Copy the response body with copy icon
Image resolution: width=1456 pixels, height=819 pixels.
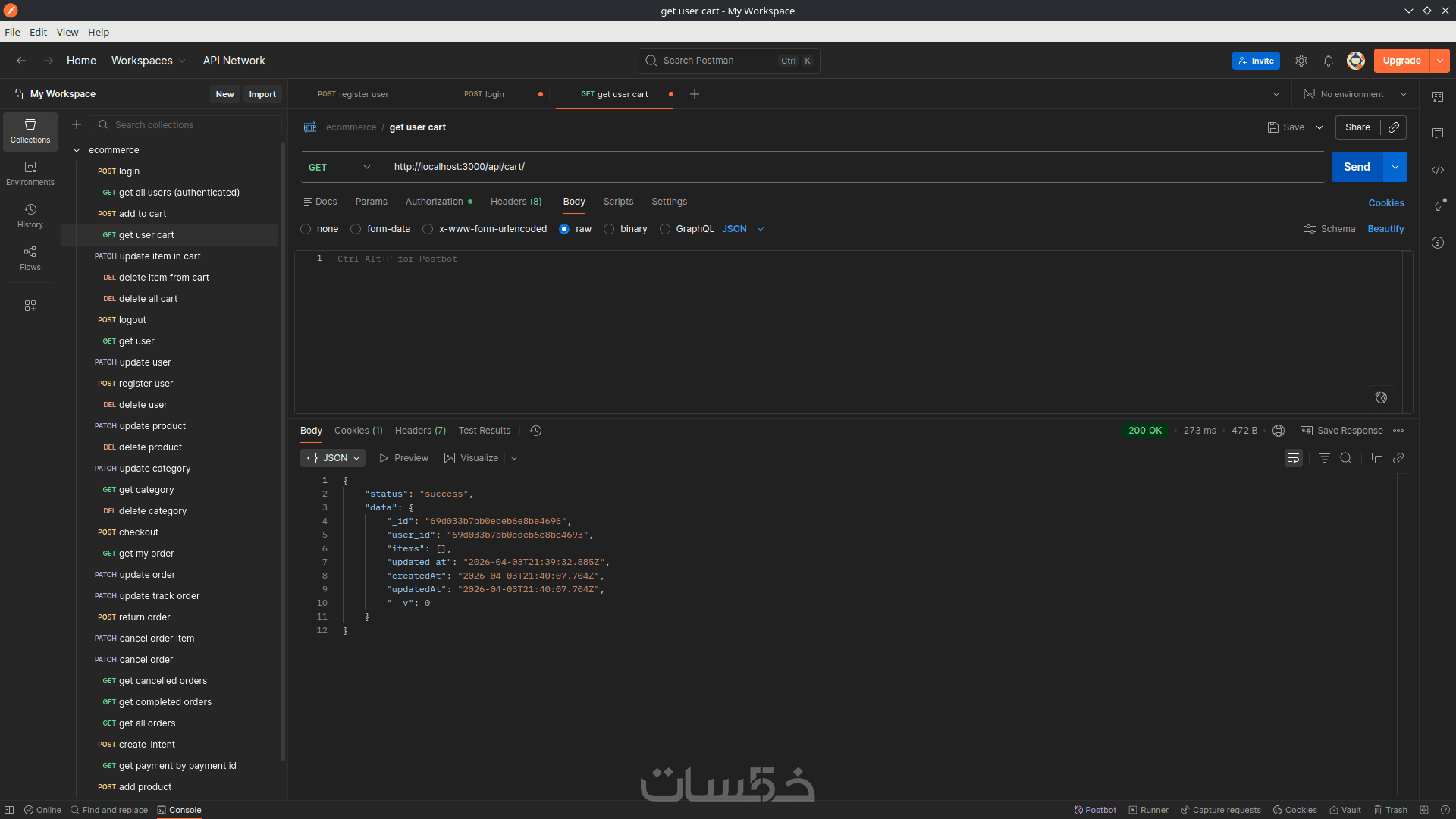(1376, 458)
